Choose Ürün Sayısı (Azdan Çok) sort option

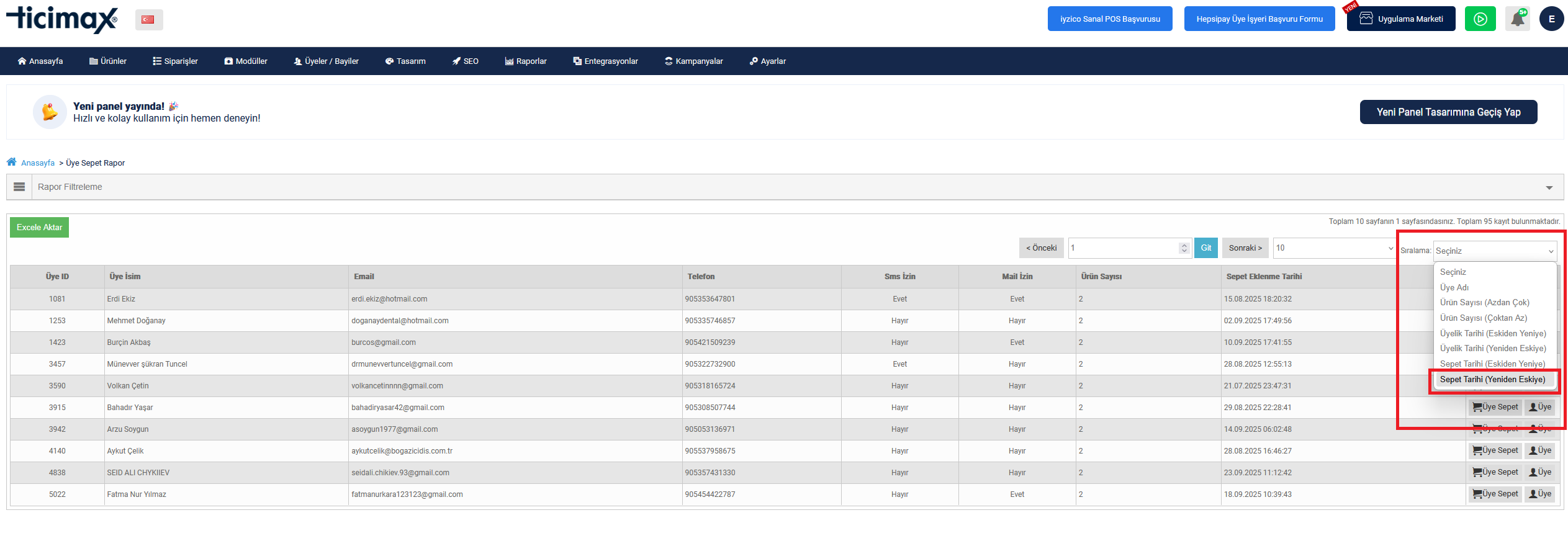click(1484, 303)
